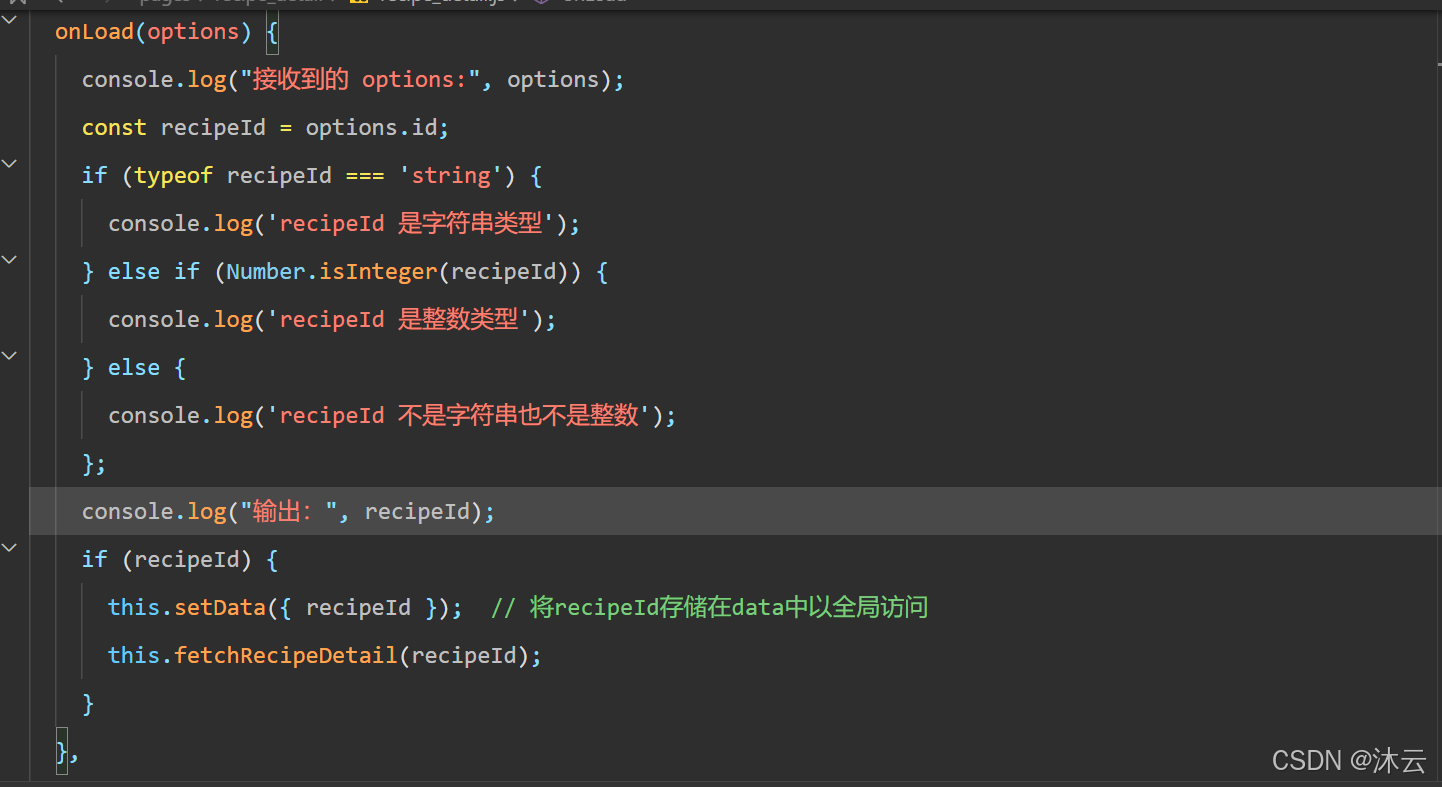Click the log line 'recipeId 是字符串类型'
Screen dimensions: 1442x787
(x=344, y=224)
